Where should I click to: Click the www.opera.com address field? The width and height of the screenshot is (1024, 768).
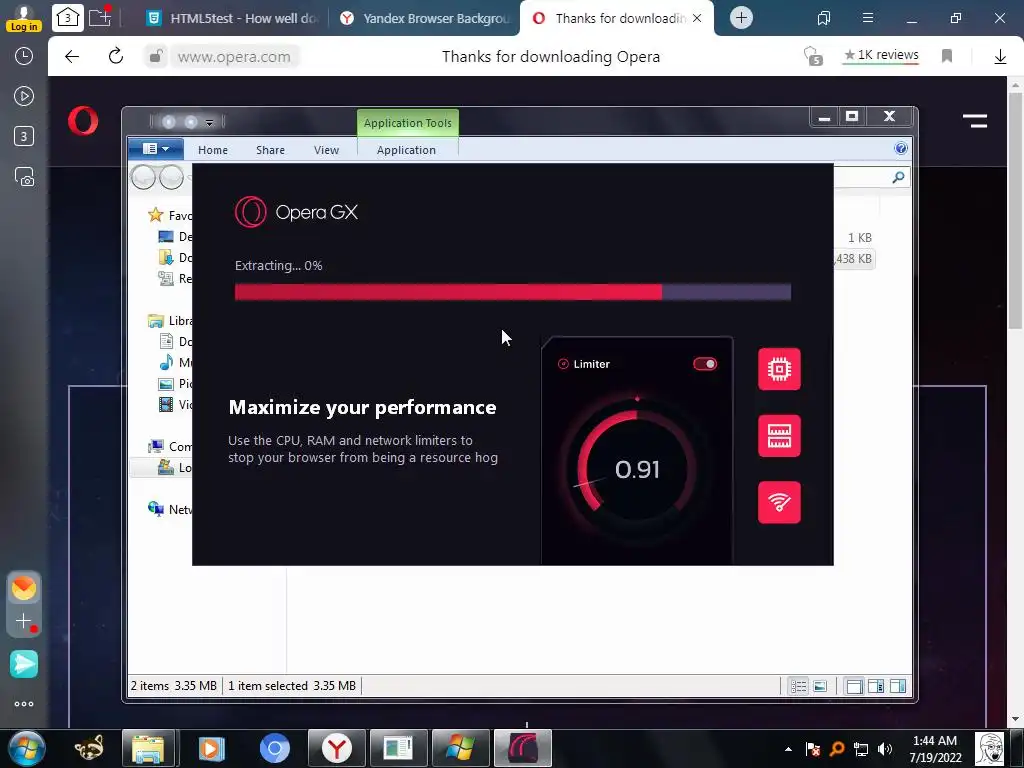click(x=234, y=57)
